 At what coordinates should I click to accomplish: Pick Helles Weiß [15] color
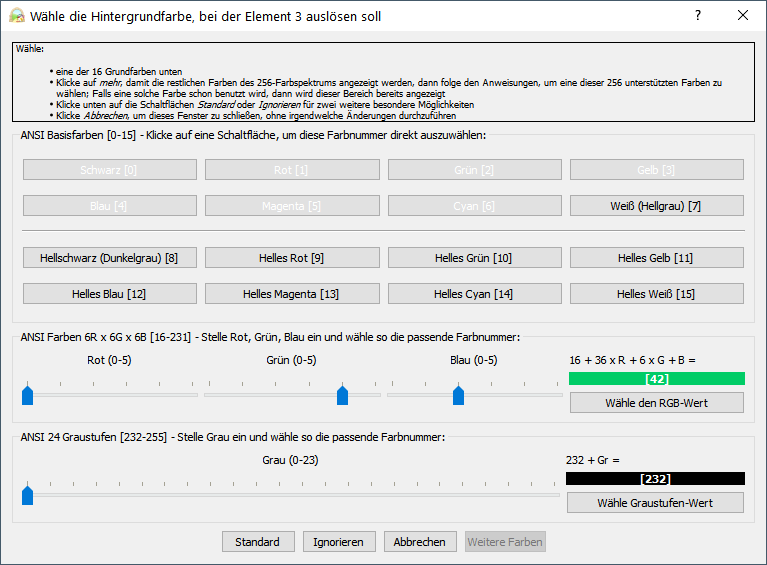pos(656,294)
